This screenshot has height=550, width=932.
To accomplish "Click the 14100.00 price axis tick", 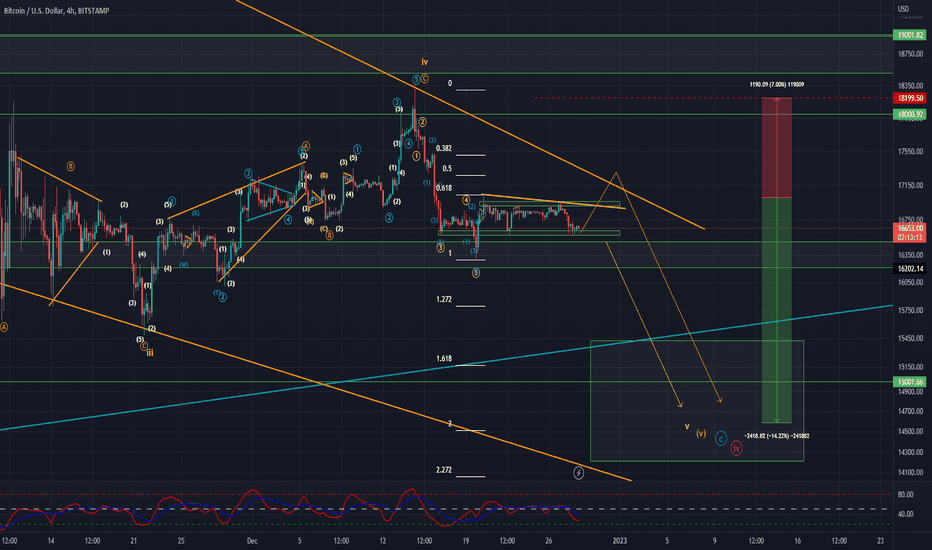I will pos(910,473).
